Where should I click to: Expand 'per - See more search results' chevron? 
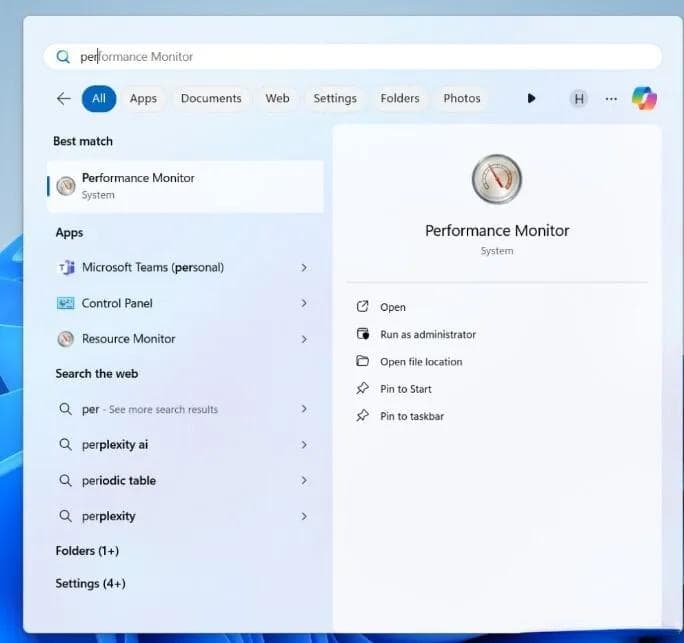pos(304,409)
